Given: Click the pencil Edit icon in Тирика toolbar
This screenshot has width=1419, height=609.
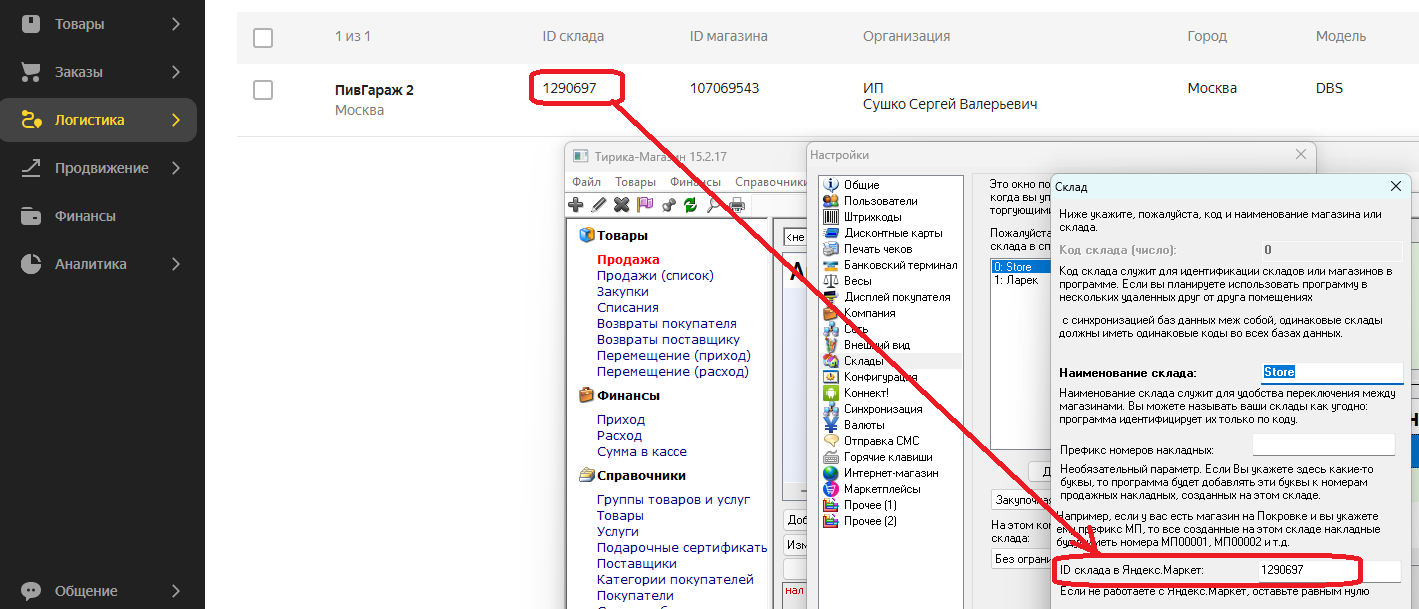Looking at the screenshot, I should (598, 205).
